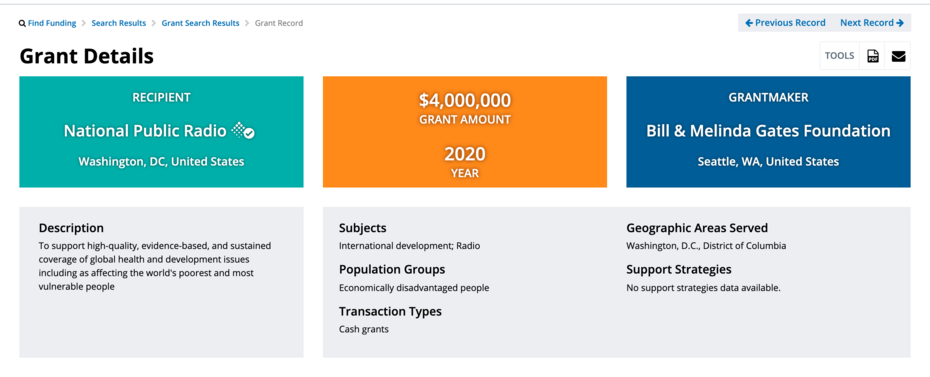Open the Bill & Melinda Gates Foundation grantmaker
Image resolution: width=930 pixels, height=377 pixels.
coord(768,131)
